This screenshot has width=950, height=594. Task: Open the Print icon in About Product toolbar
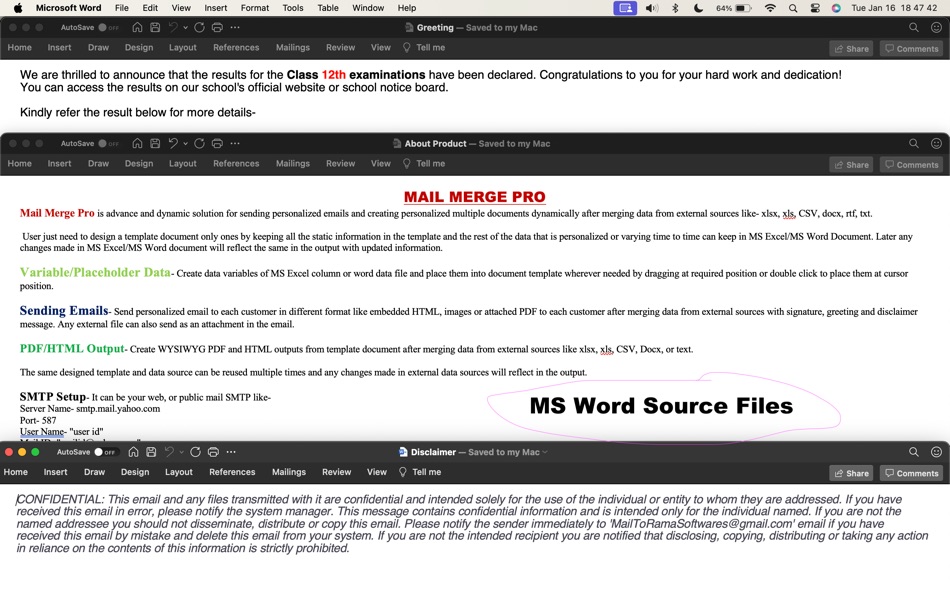coord(217,144)
